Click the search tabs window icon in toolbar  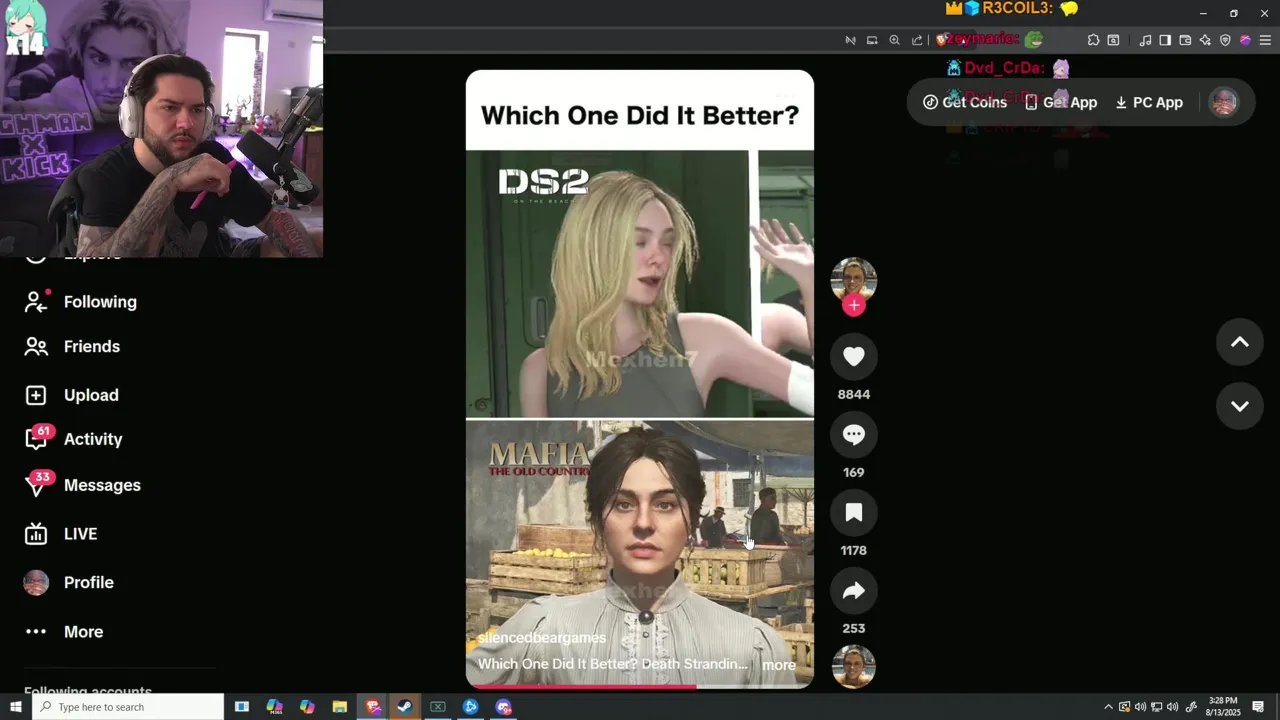click(x=1113, y=40)
